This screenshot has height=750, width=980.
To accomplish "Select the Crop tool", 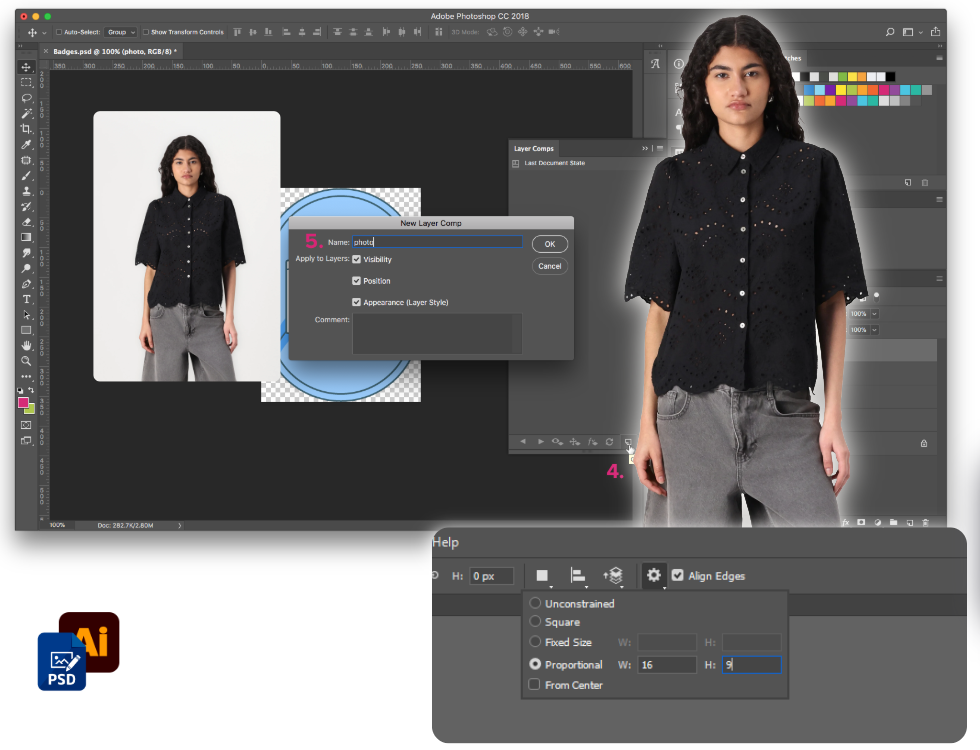I will click(x=27, y=129).
